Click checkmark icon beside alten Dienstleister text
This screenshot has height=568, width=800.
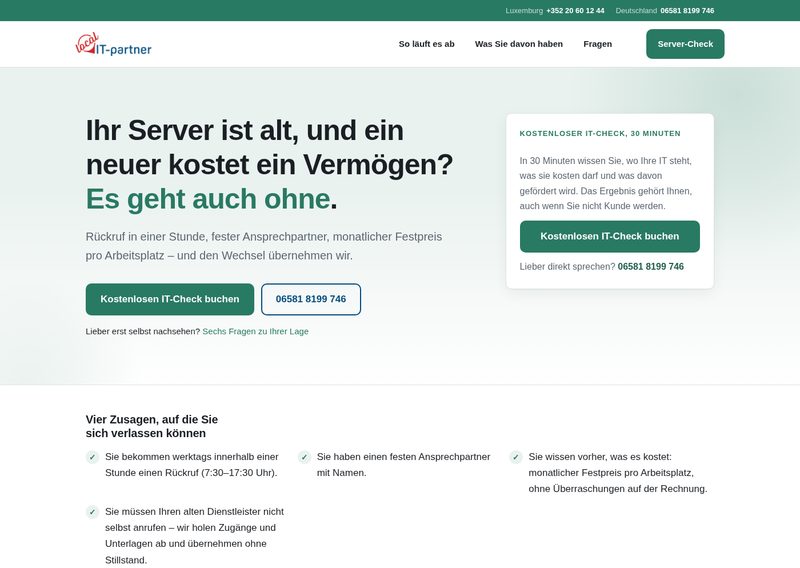[92, 512]
